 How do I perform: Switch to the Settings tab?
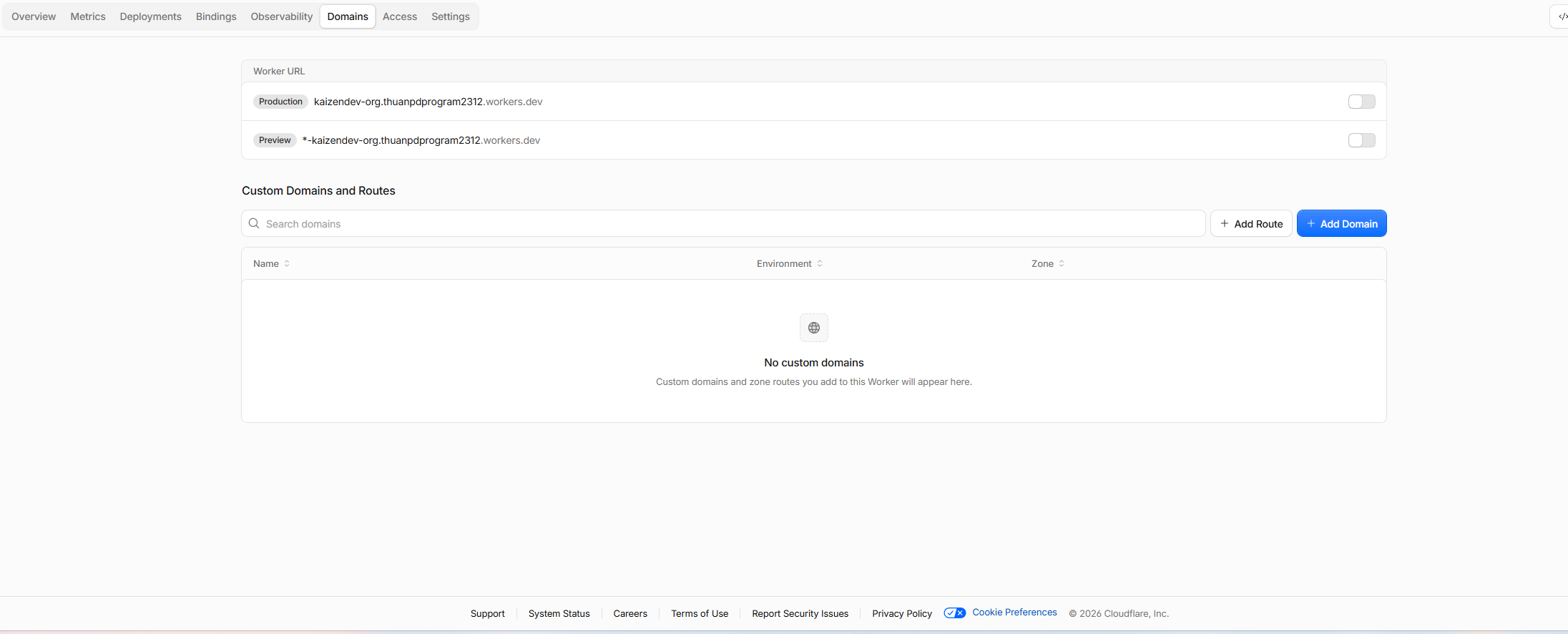451,16
